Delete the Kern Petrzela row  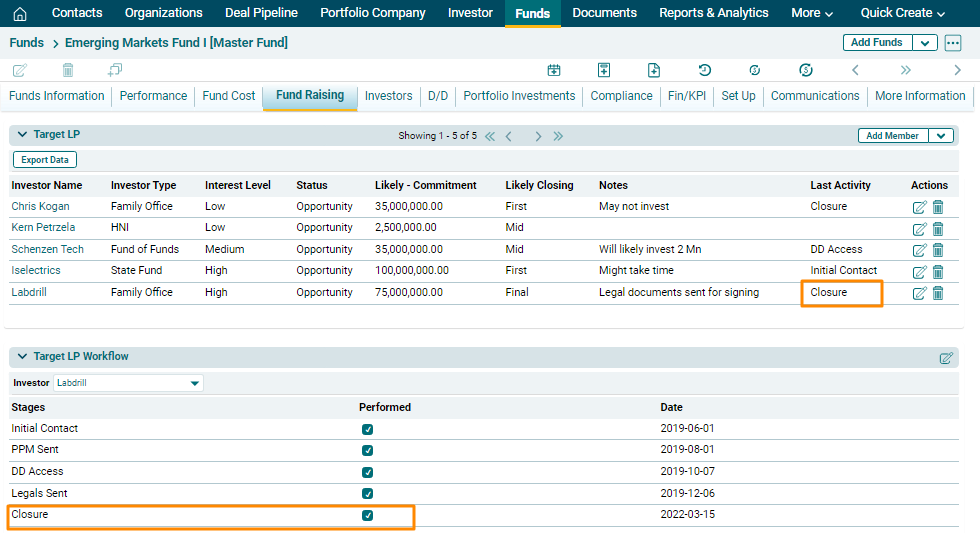[938, 229]
